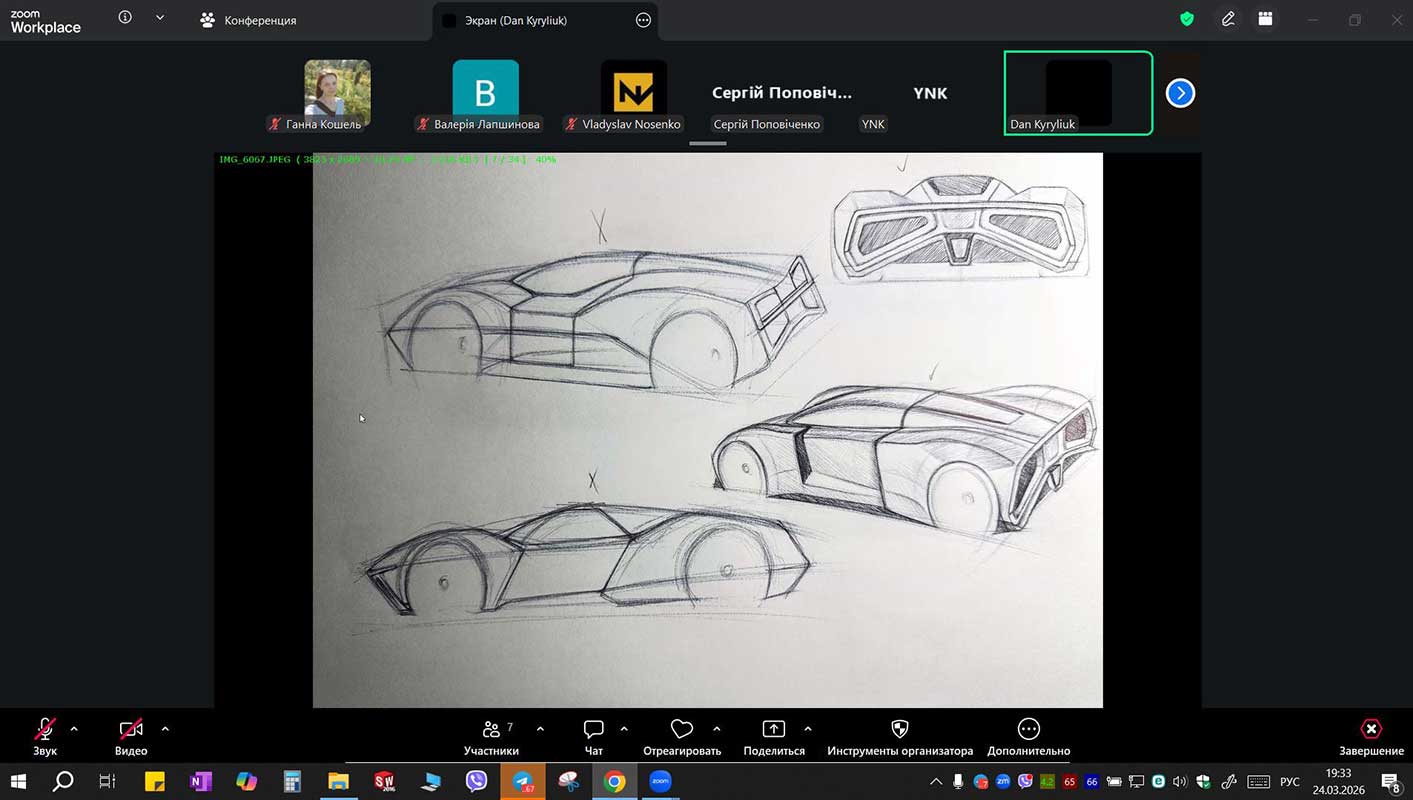Click the Завершение end meeting button
Screen dimensions: 1413x800
(x=1371, y=736)
